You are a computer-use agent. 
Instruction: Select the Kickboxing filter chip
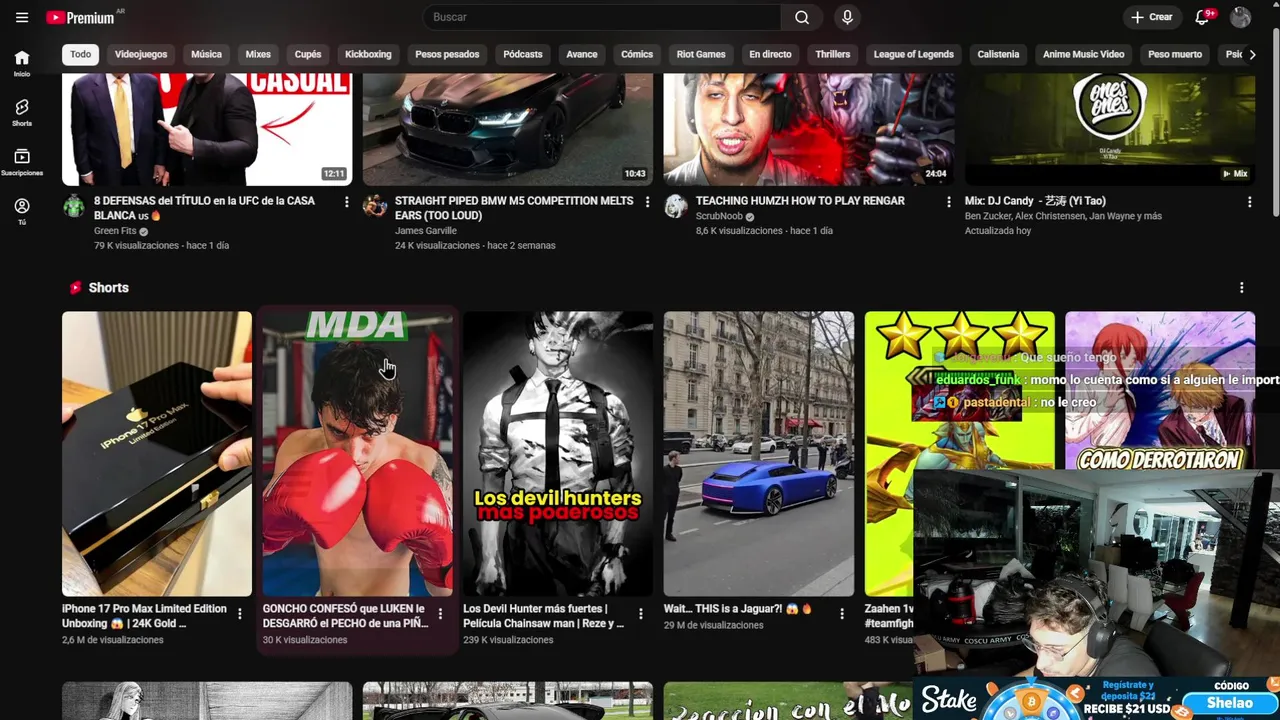tap(368, 54)
